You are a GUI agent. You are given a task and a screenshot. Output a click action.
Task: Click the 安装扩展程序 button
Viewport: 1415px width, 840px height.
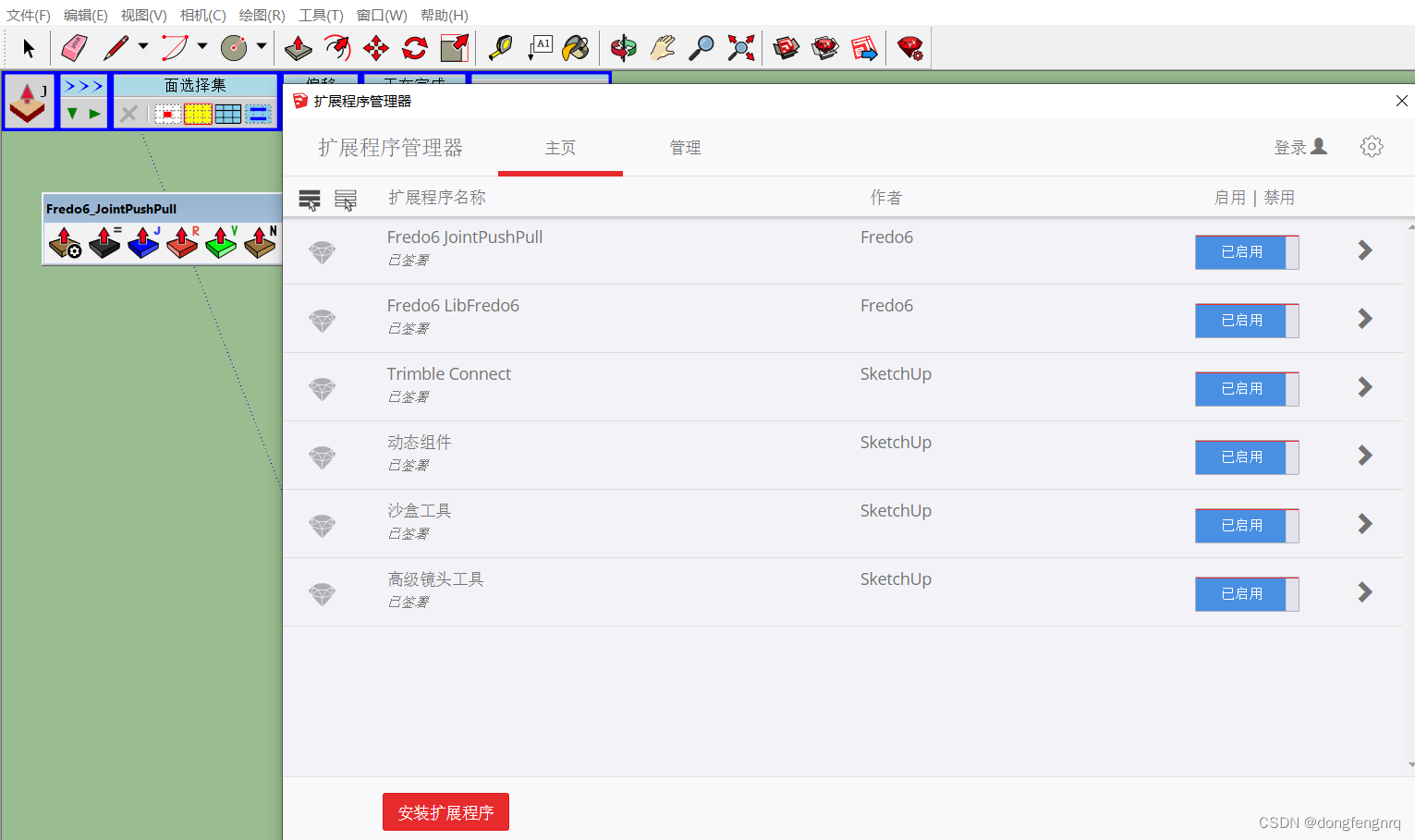[445, 812]
